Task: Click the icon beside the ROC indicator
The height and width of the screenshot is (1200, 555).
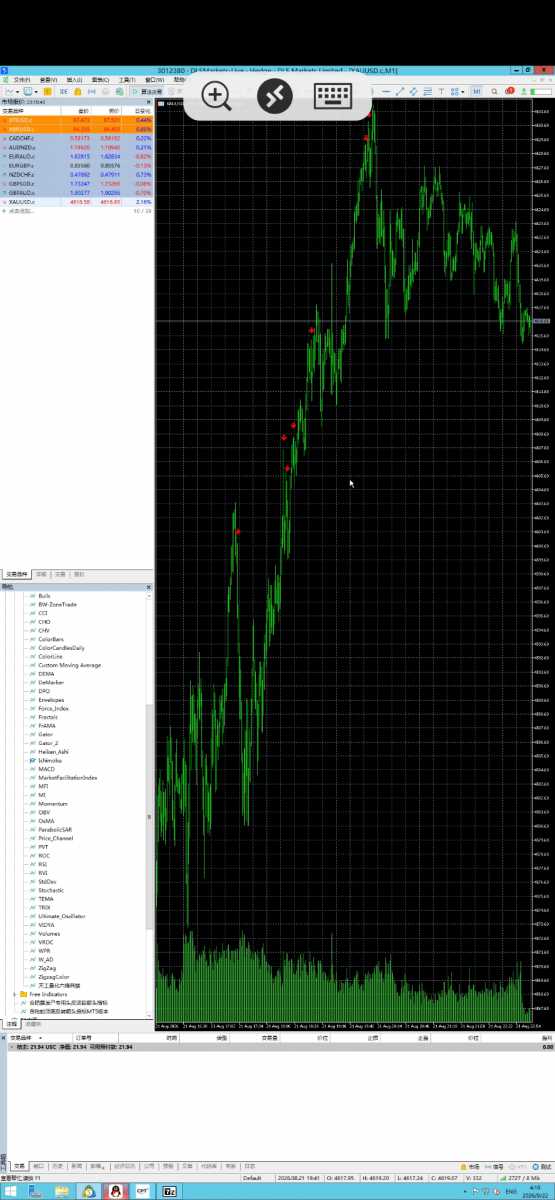Action: (x=32, y=855)
